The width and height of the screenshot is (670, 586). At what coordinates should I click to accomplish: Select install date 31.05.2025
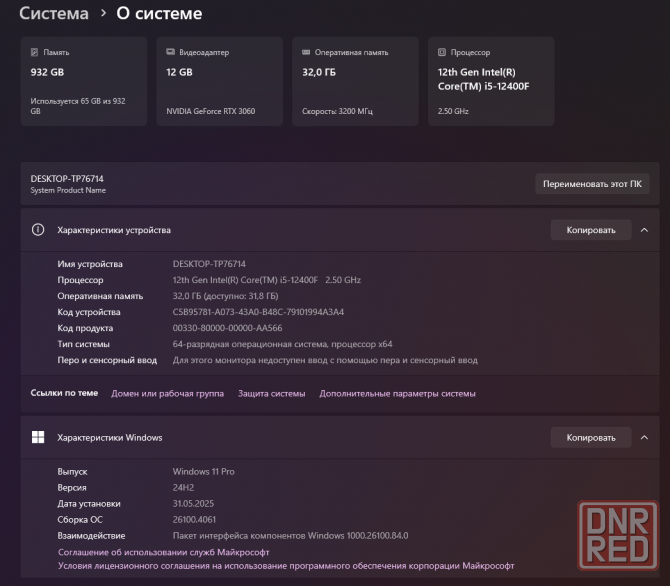click(193, 504)
